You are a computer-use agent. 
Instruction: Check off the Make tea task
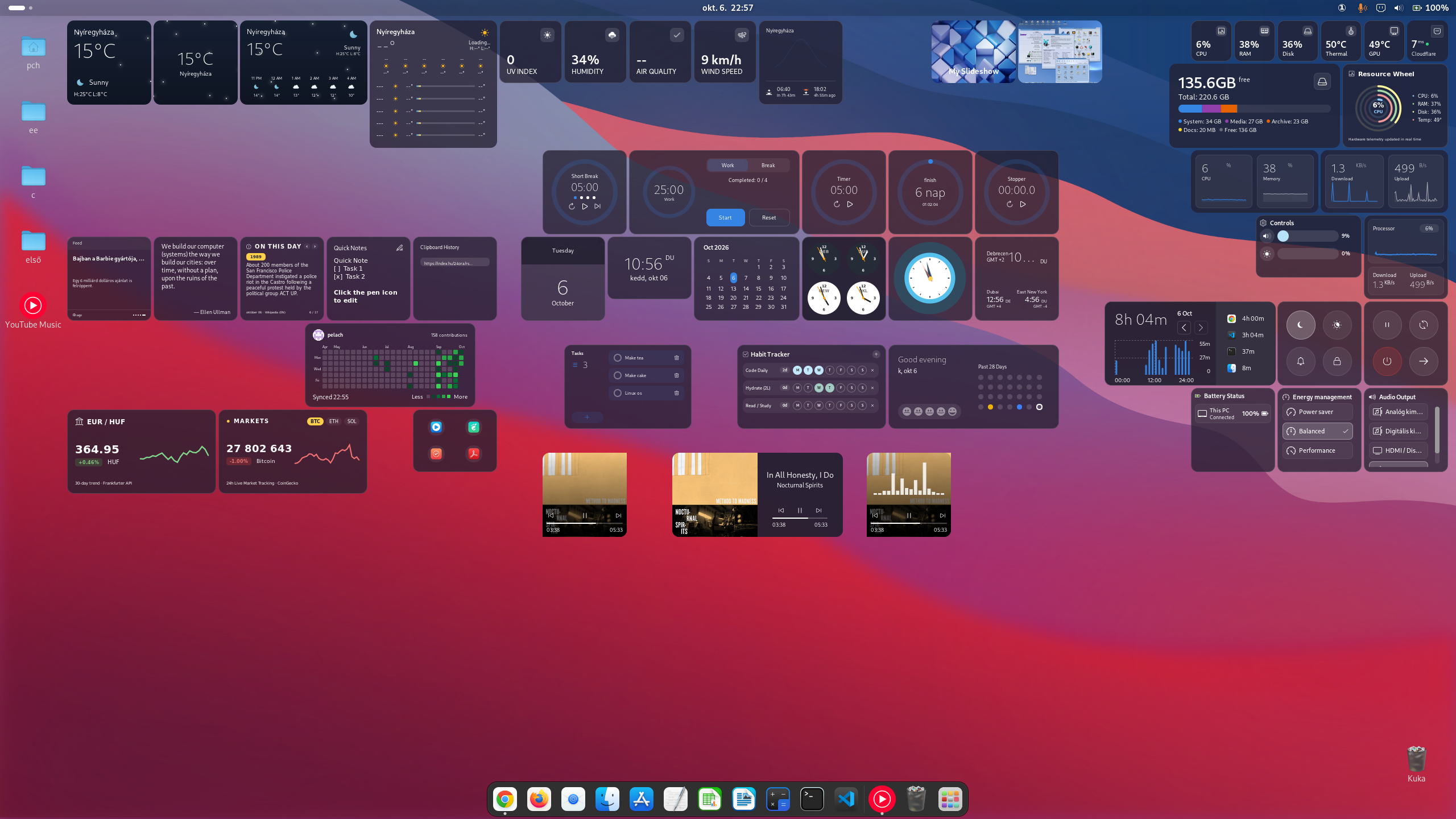[617, 358]
